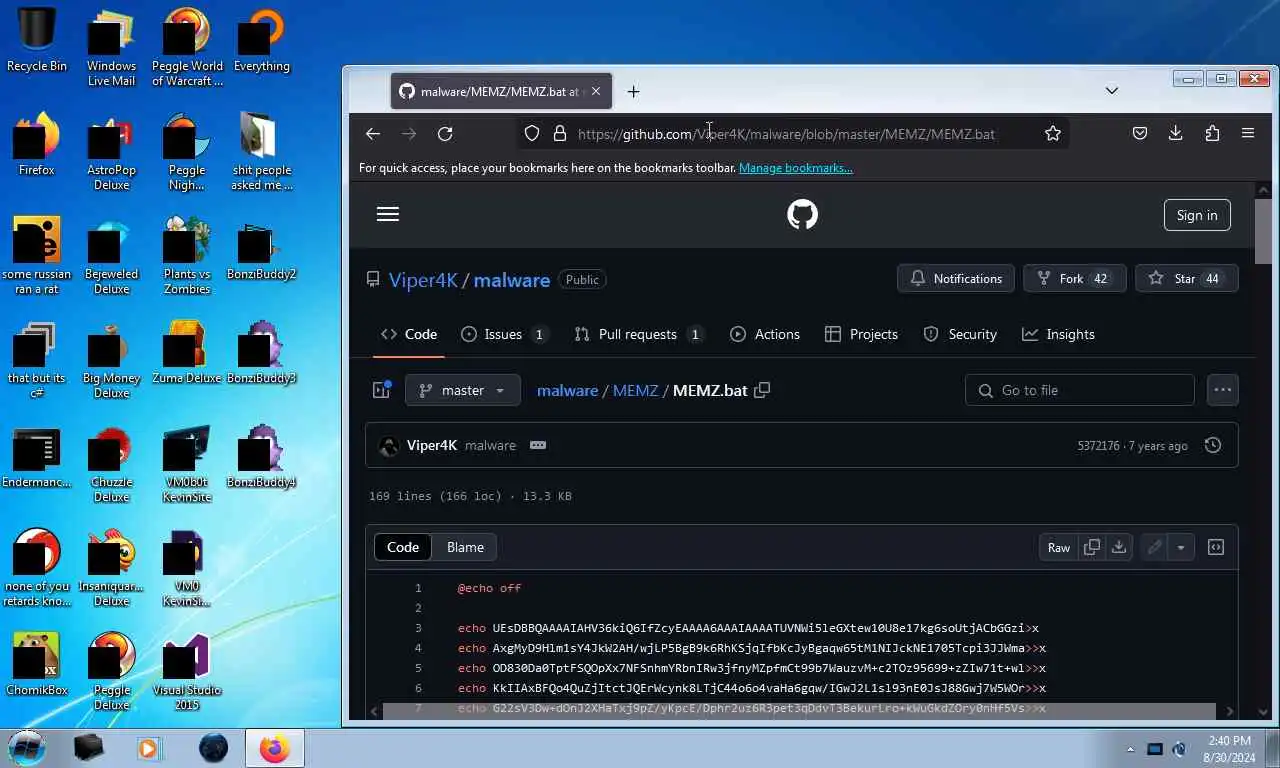Click the horizontal code scrollbar

pyautogui.click(x=799, y=711)
